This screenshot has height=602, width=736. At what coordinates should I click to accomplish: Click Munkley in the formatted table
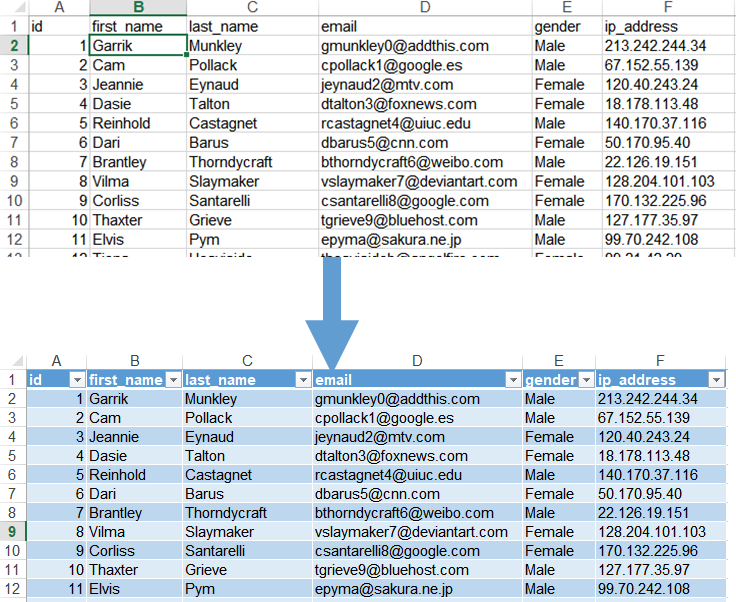(x=211, y=399)
